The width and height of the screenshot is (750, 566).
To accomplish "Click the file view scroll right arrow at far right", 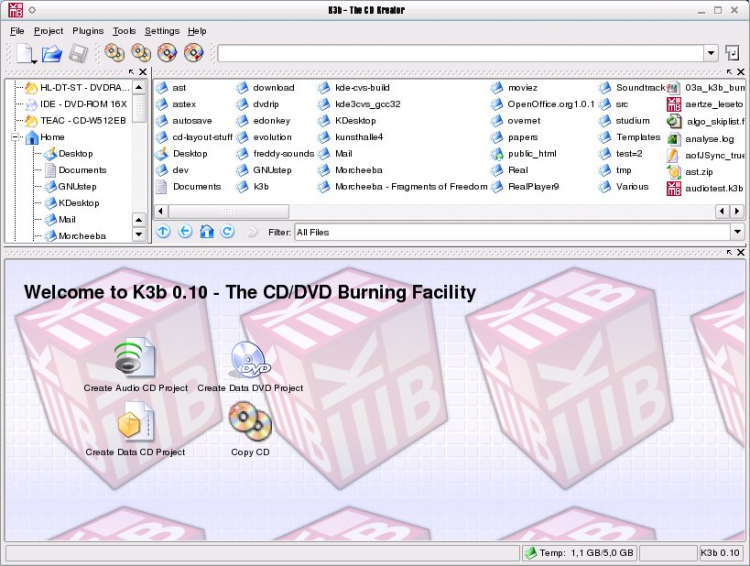I will click(737, 211).
